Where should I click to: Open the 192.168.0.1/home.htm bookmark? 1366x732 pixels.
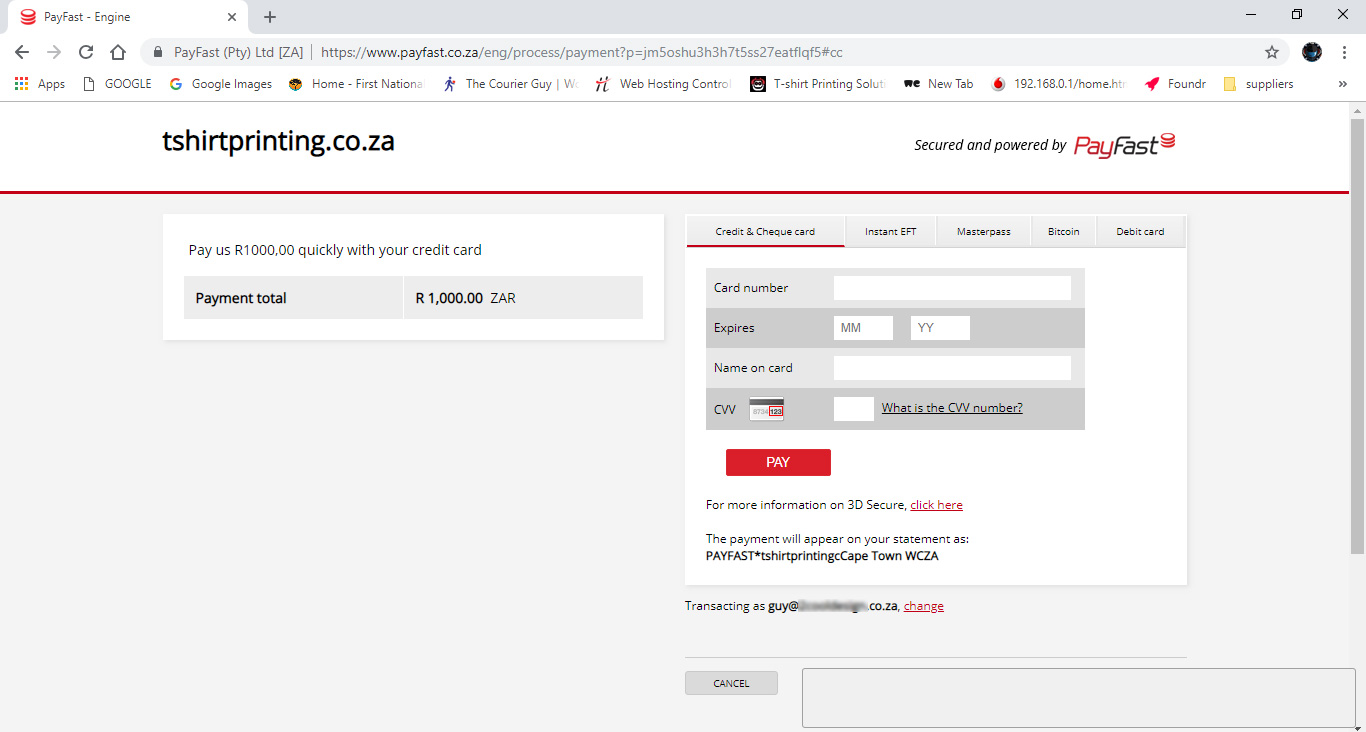[x=1059, y=84]
